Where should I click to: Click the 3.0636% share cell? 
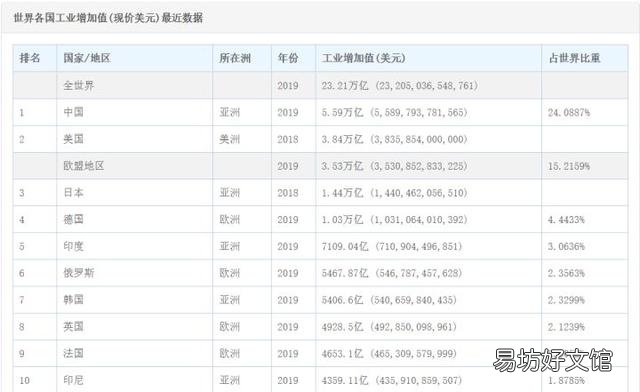tap(567, 247)
